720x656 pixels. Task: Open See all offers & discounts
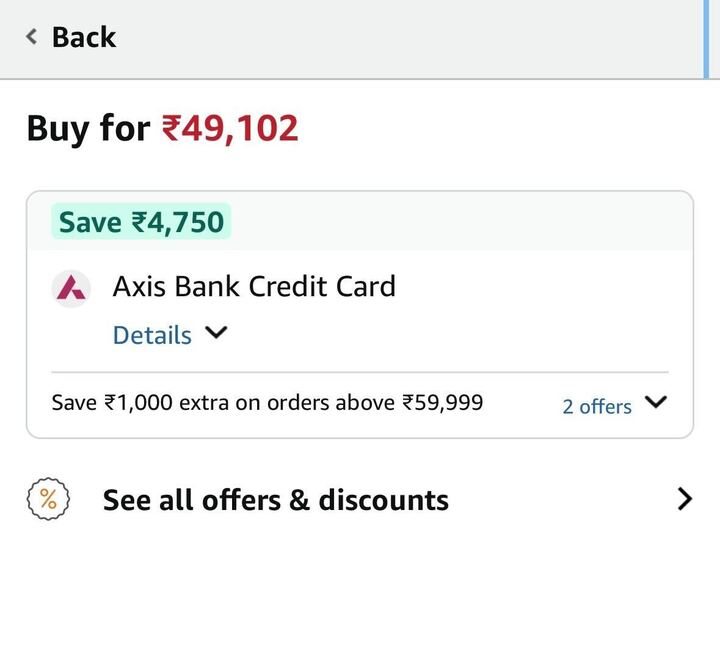click(276, 499)
